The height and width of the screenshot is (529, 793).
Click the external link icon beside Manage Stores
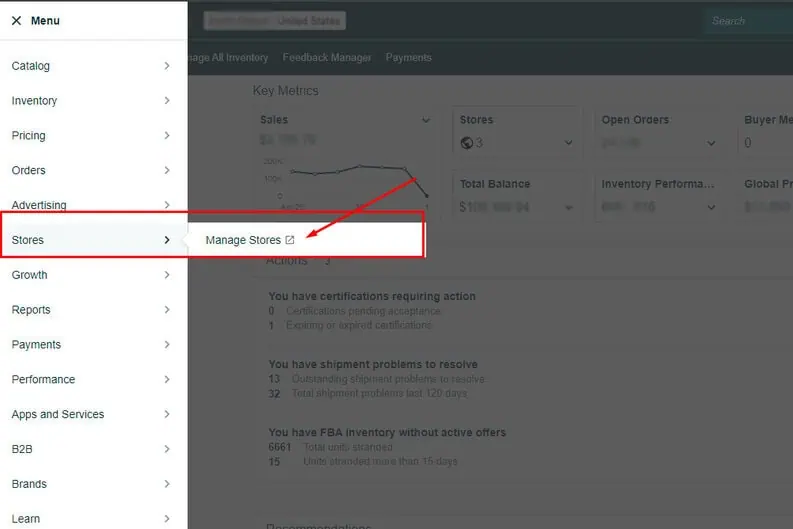click(x=290, y=240)
